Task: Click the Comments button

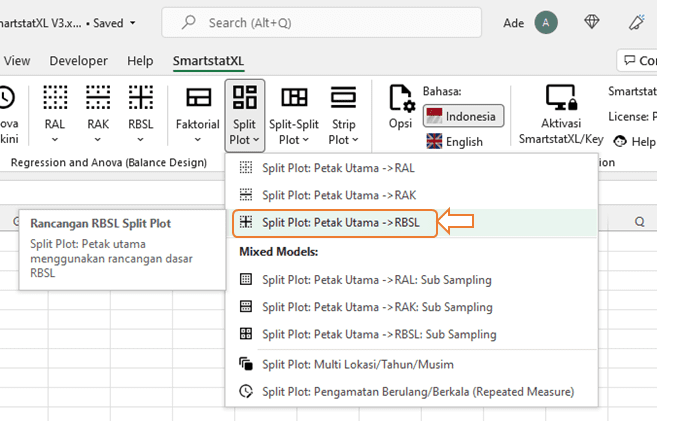Action: 637,61
